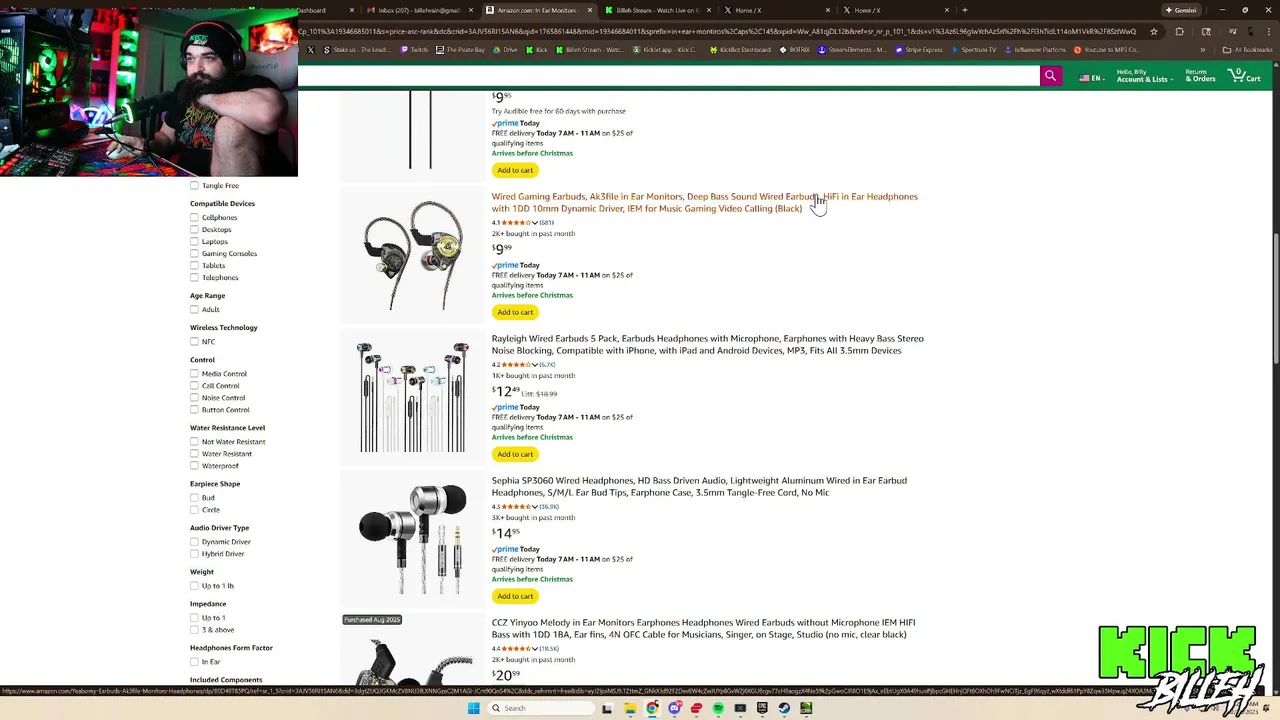Open the EN language dropdown

(1091, 77)
